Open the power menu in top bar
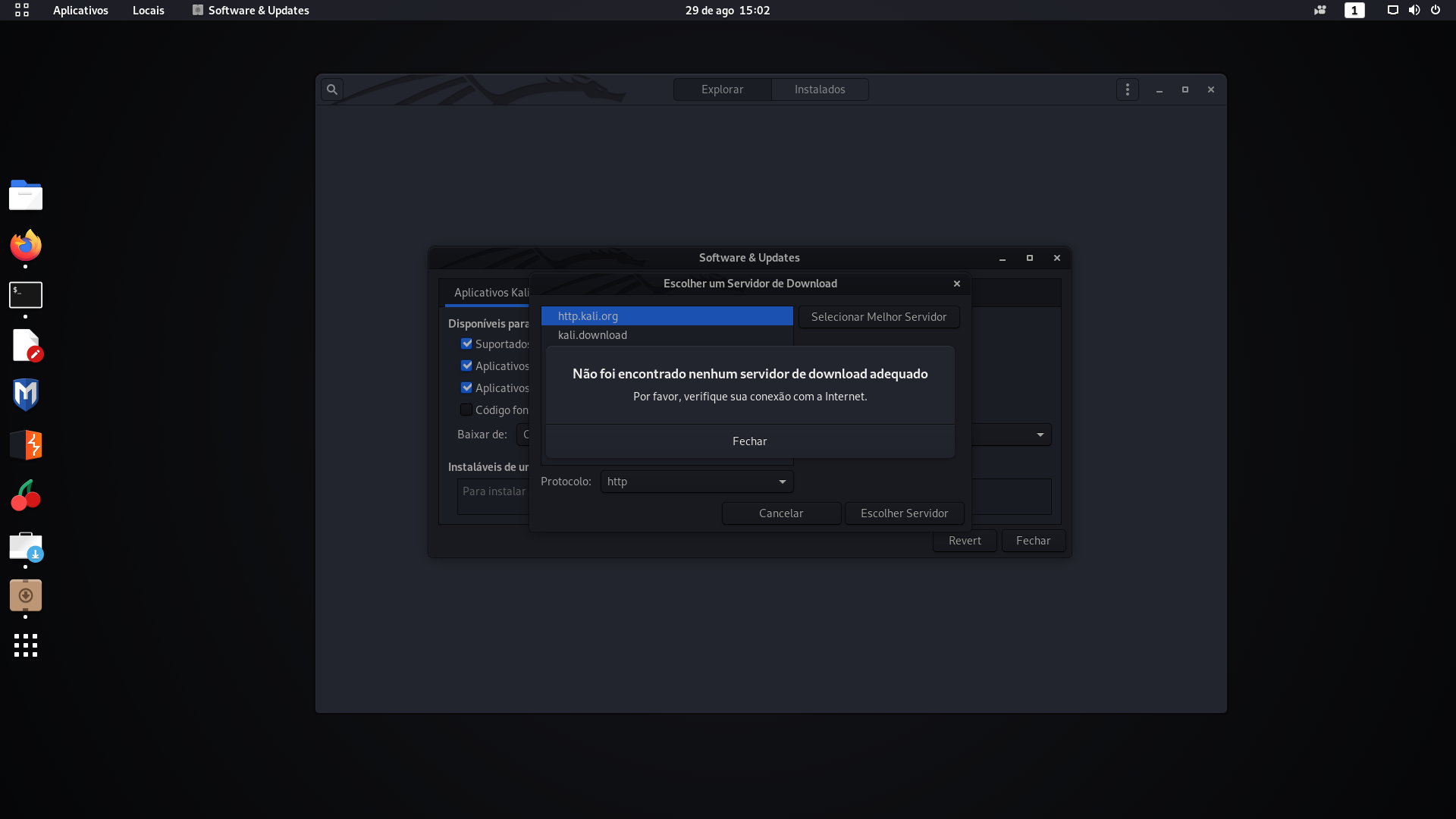Screen dimensions: 1456x819 click(1436, 10)
